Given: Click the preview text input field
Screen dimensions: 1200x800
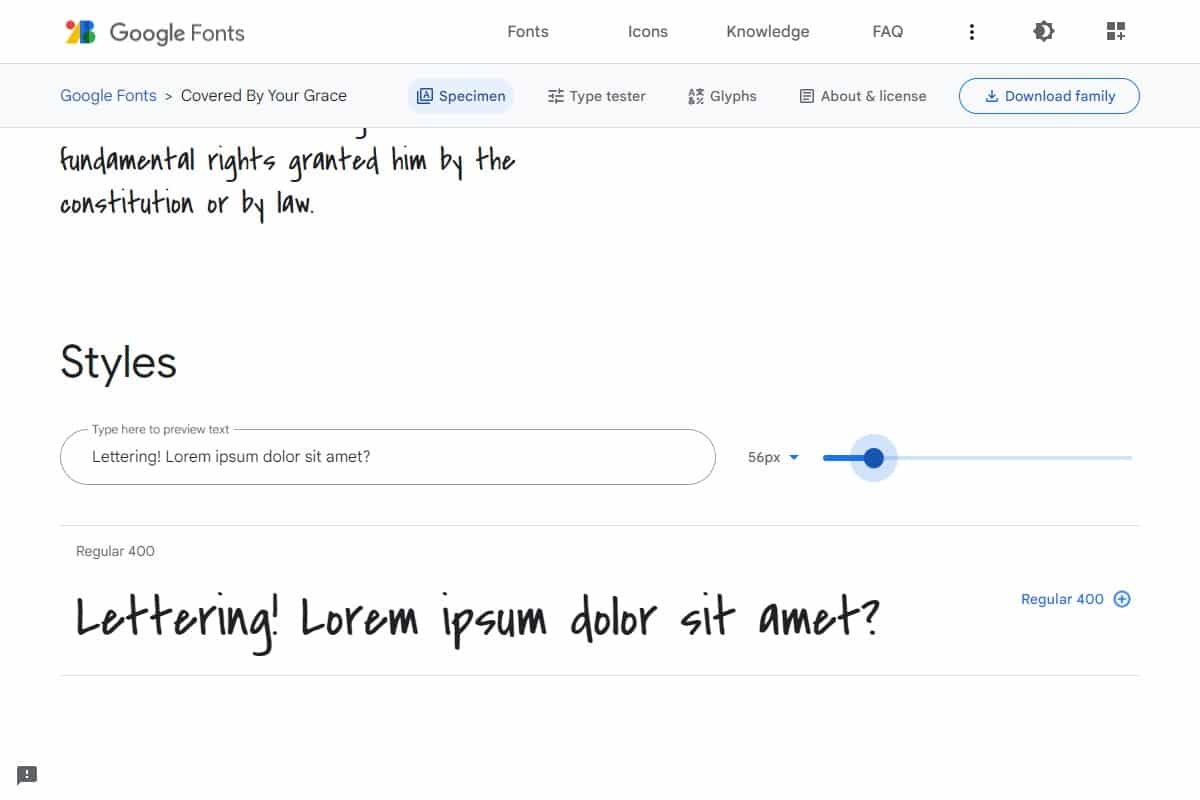Looking at the screenshot, I should pos(388,457).
